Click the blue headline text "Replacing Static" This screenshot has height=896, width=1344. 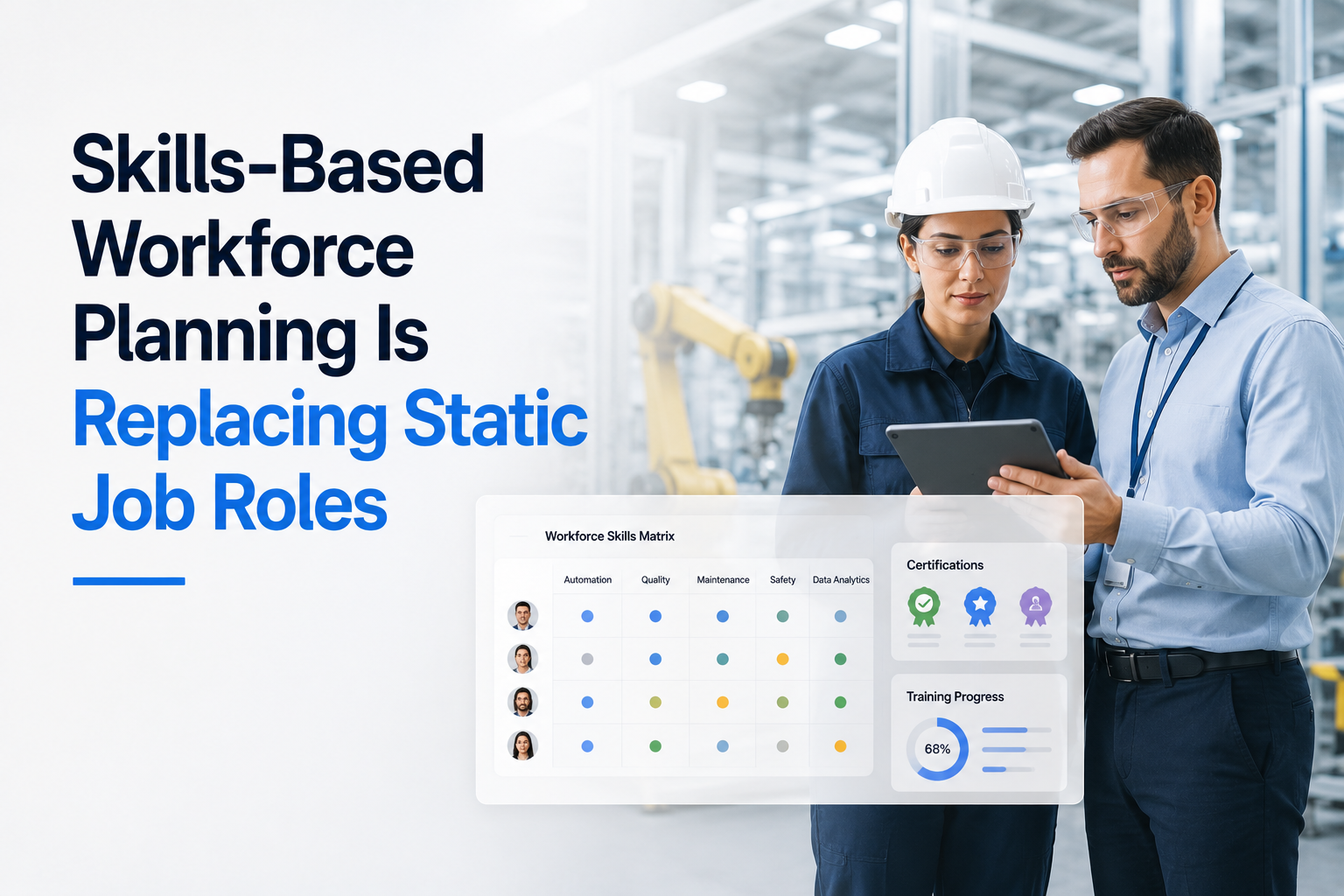tap(330, 422)
